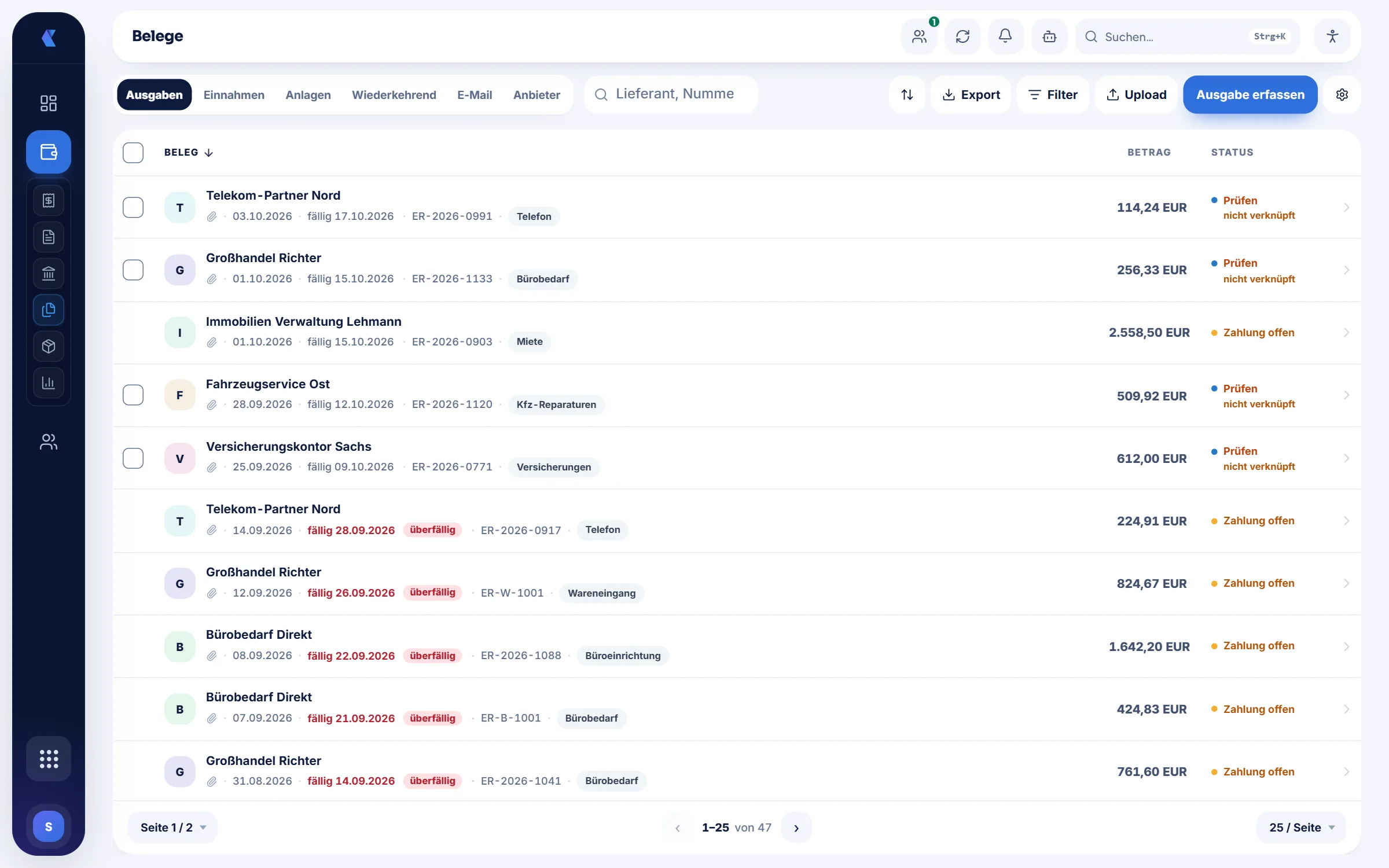Open team users icon with badge
Image resolution: width=1389 pixels, height=868 pixels.
pos(919,36)
